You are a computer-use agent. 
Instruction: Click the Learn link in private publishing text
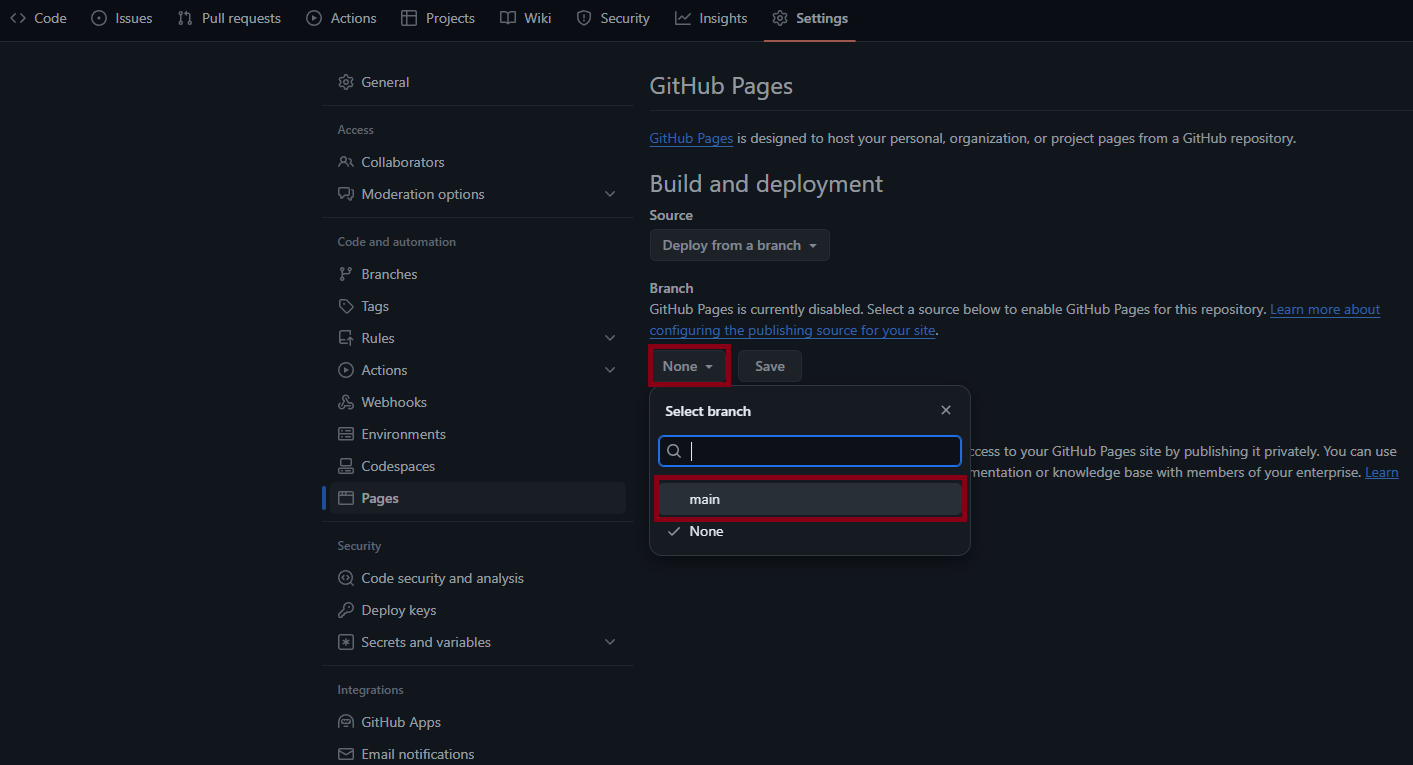1382,472
